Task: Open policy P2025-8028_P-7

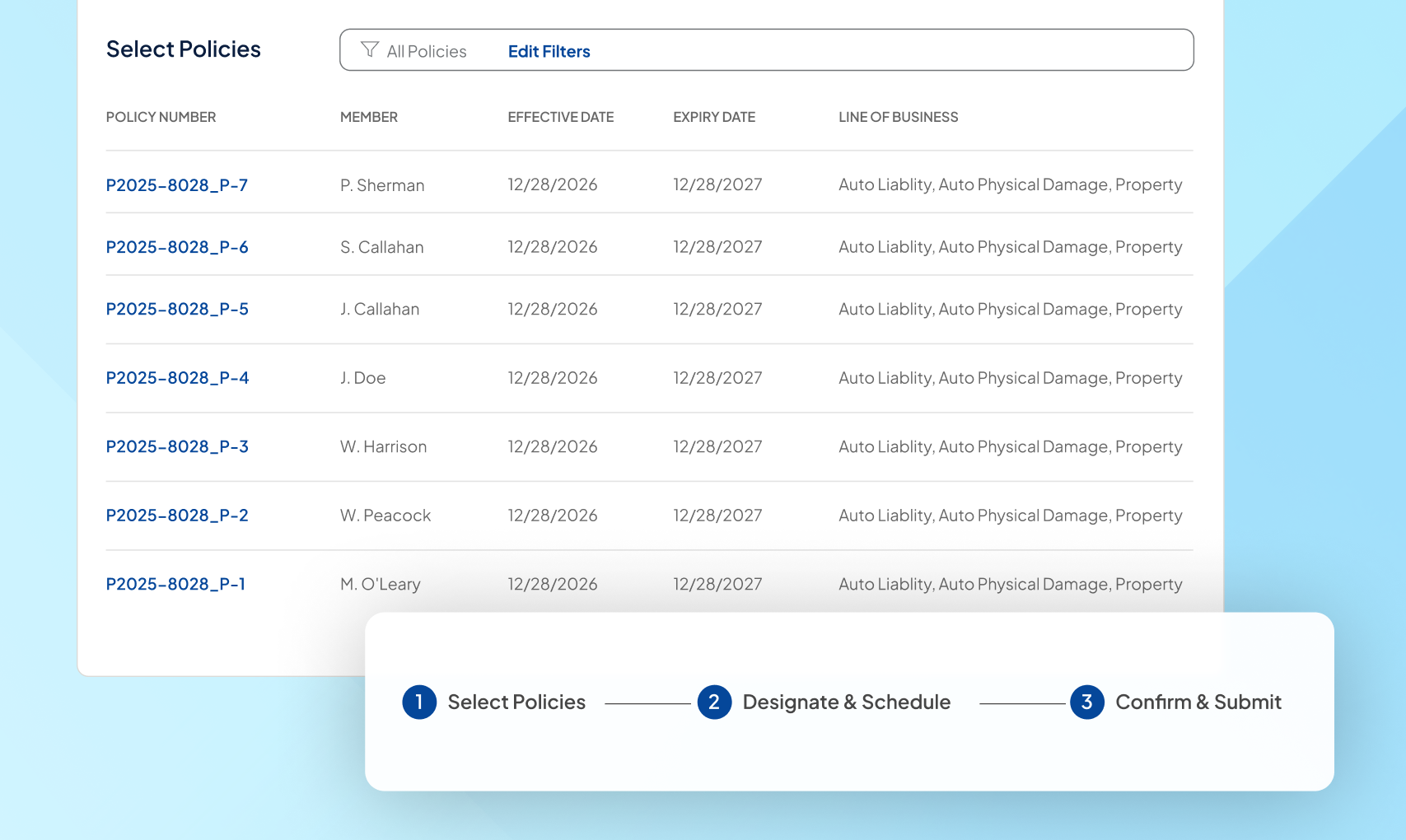Action: (176, 185)
